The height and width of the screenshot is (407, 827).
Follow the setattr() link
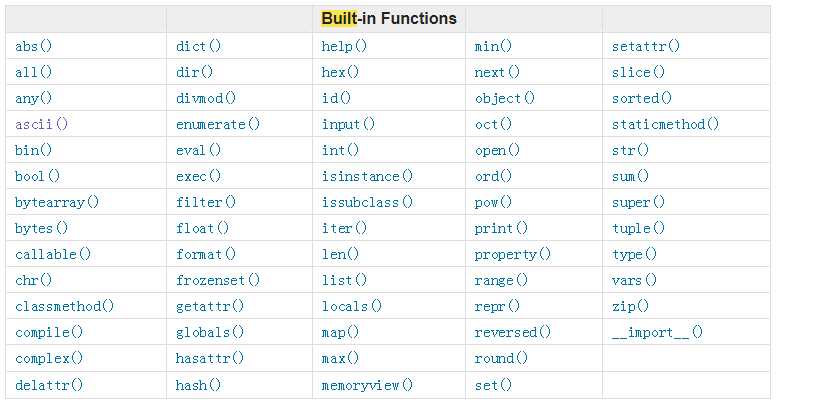[x=646, y=46]
